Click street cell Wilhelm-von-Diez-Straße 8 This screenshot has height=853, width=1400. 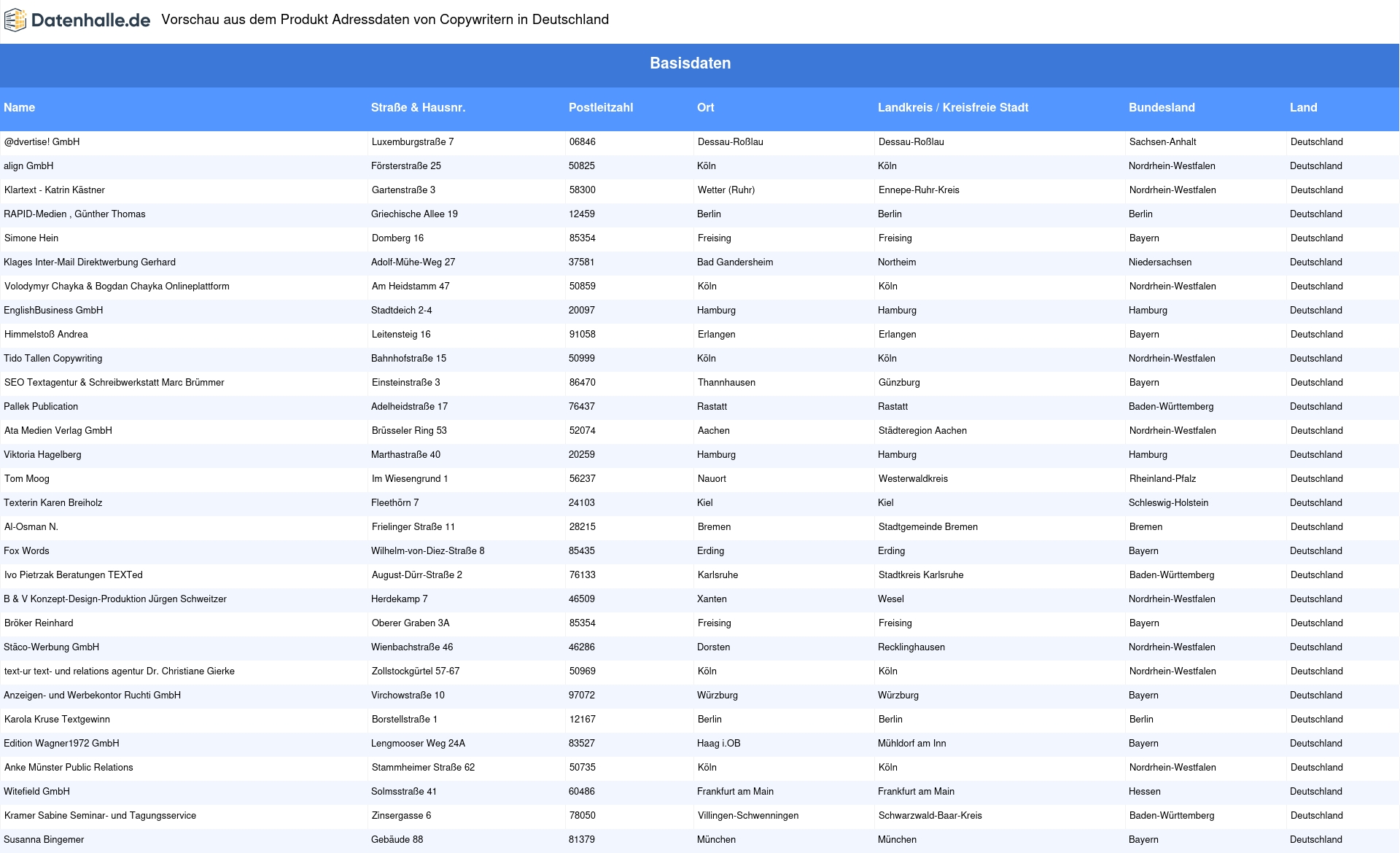coord(428,551)
